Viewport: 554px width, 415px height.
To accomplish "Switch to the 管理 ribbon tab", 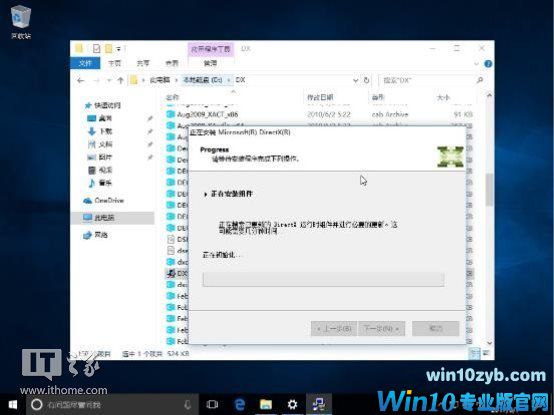I will 211,63.
